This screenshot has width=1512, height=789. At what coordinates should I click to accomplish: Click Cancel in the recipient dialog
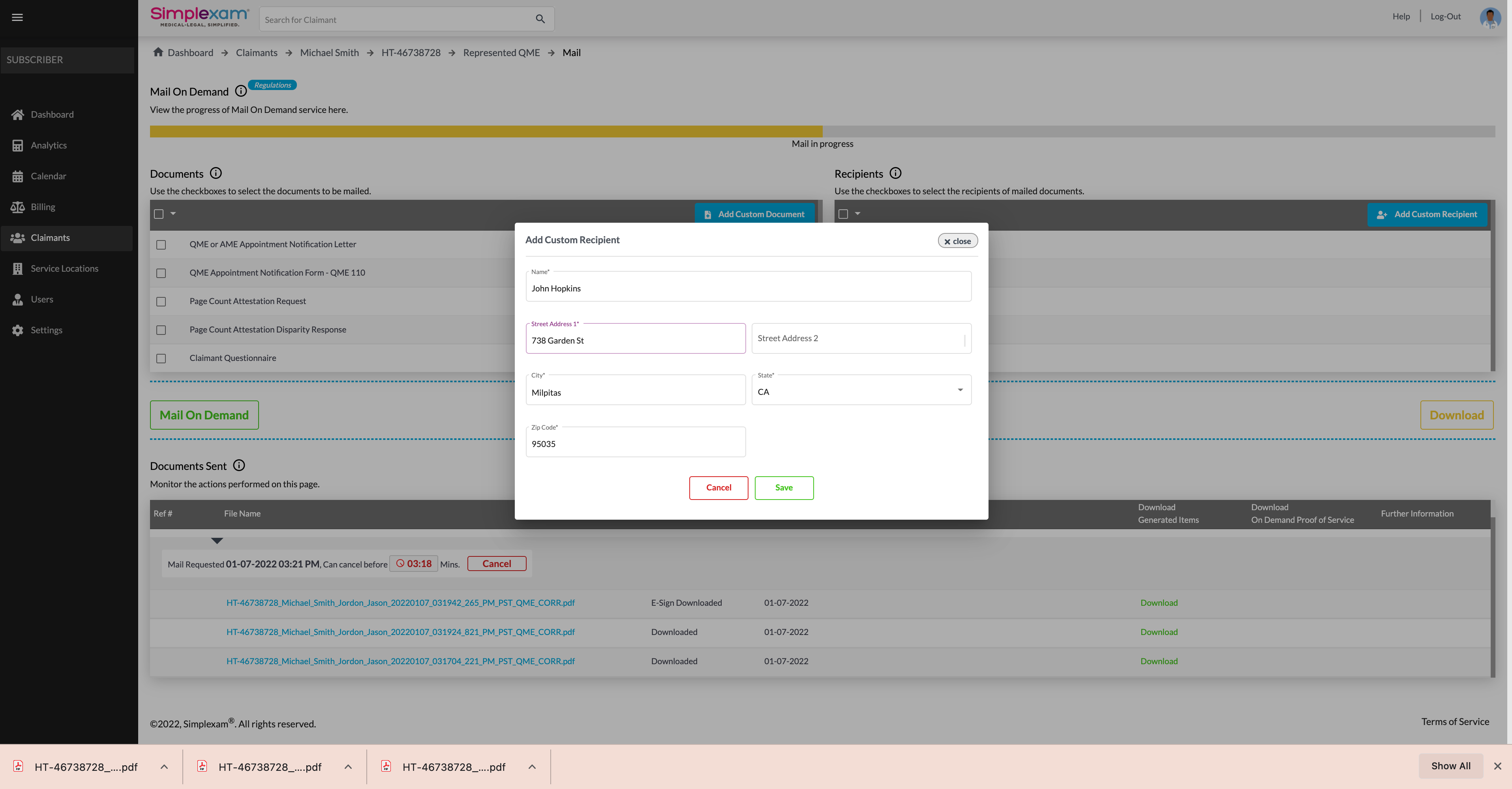(718, 487)
